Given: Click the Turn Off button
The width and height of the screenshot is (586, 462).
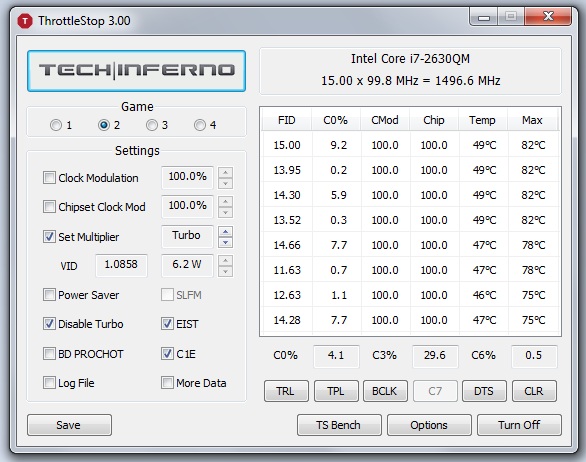Looking at the screenshot, I should (519, 425).
